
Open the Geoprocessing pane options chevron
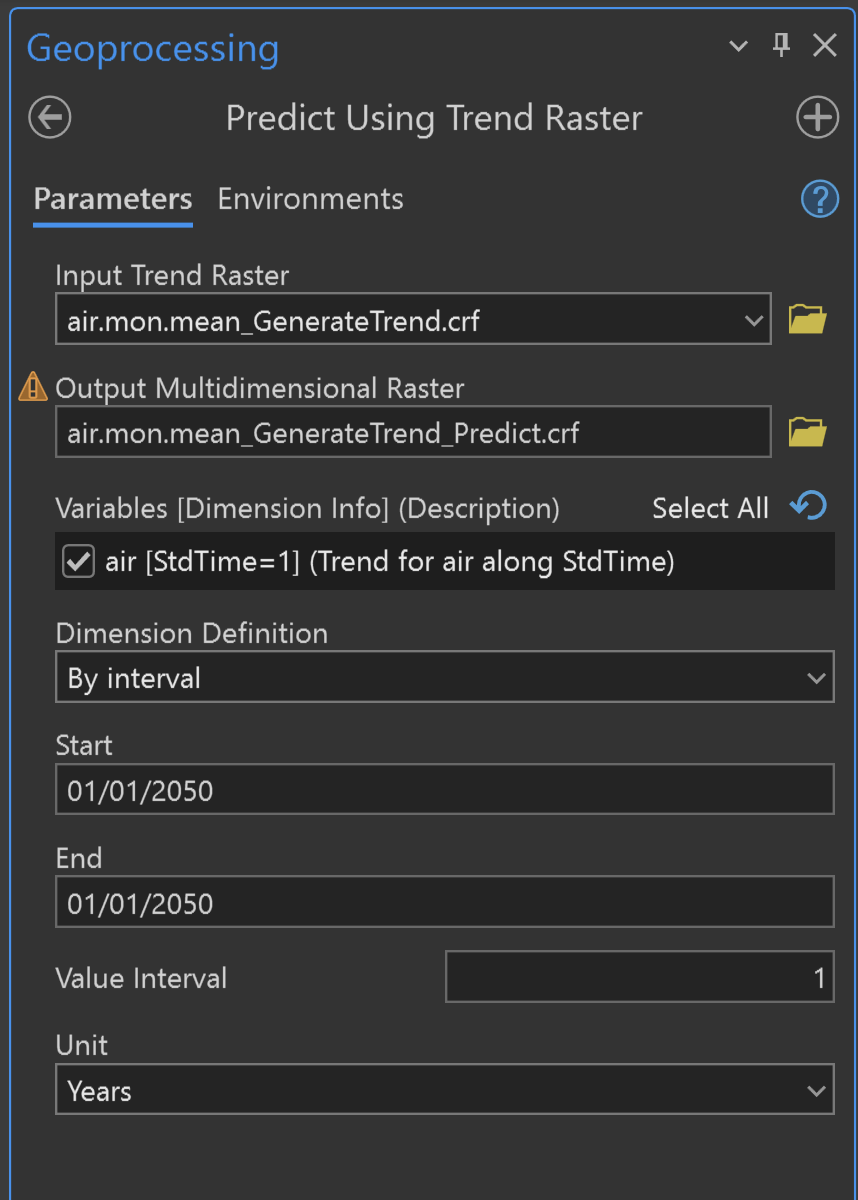(x=738, y=46)
